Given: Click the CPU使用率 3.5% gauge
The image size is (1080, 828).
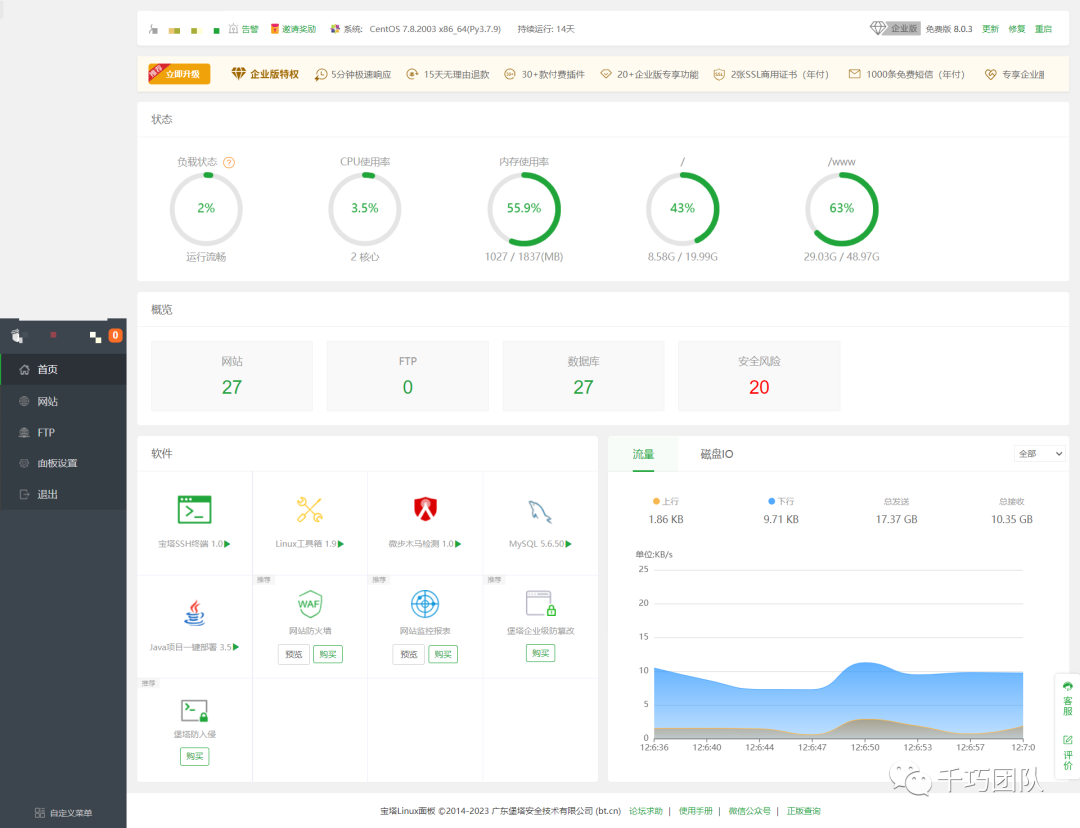Looking at the screenshot, I should coord(365,209).
